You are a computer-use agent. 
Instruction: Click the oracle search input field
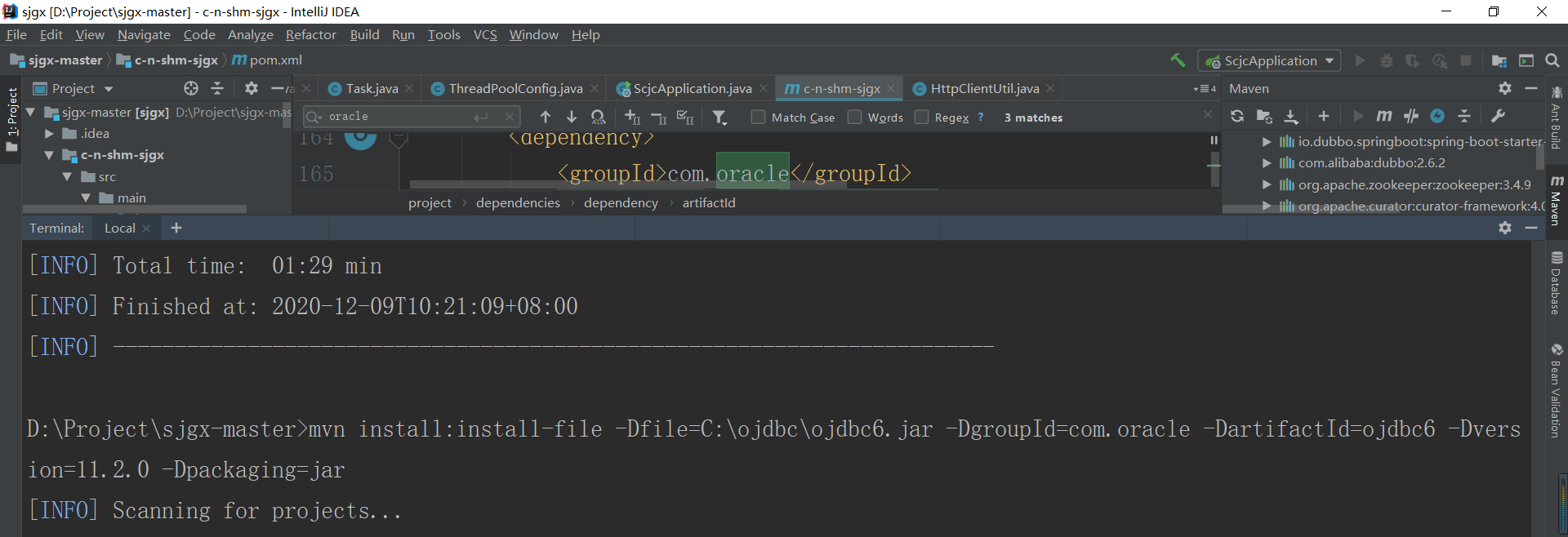tap(400, 117)
